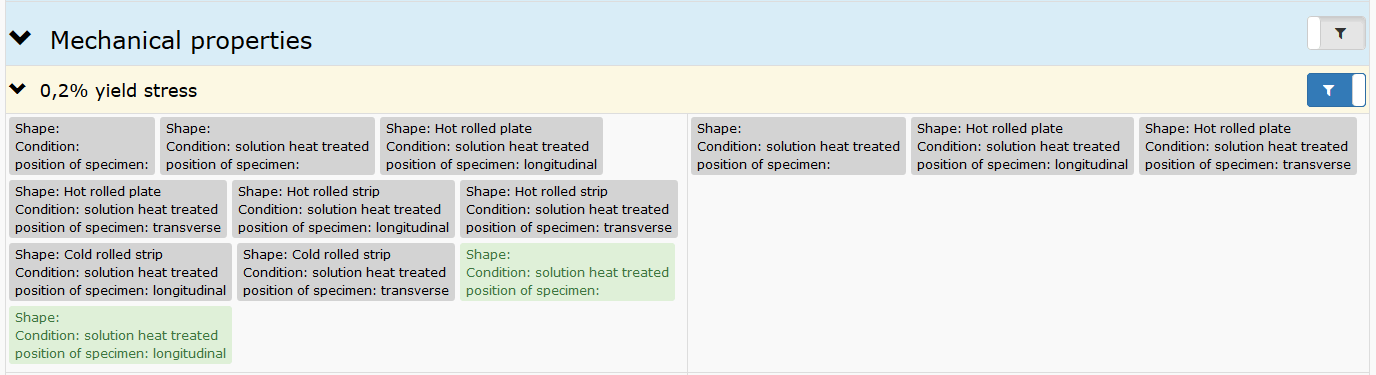
Task: Toggle the 0,2% yield stress filter switch
Action: pyautogui.click(x=1336, y=90)
